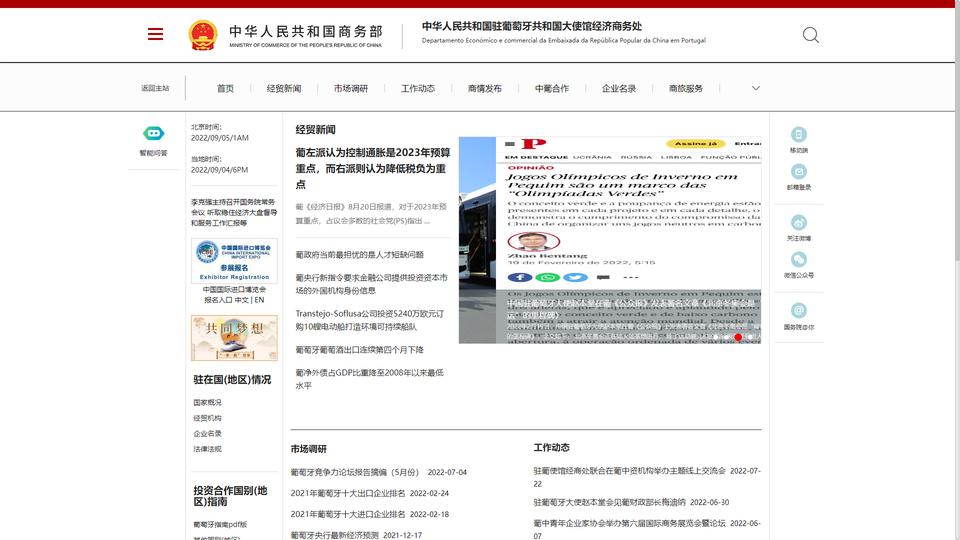Open the red hamburger menu
The width and height of the screenshot is (960, 540).
(156, 34)
